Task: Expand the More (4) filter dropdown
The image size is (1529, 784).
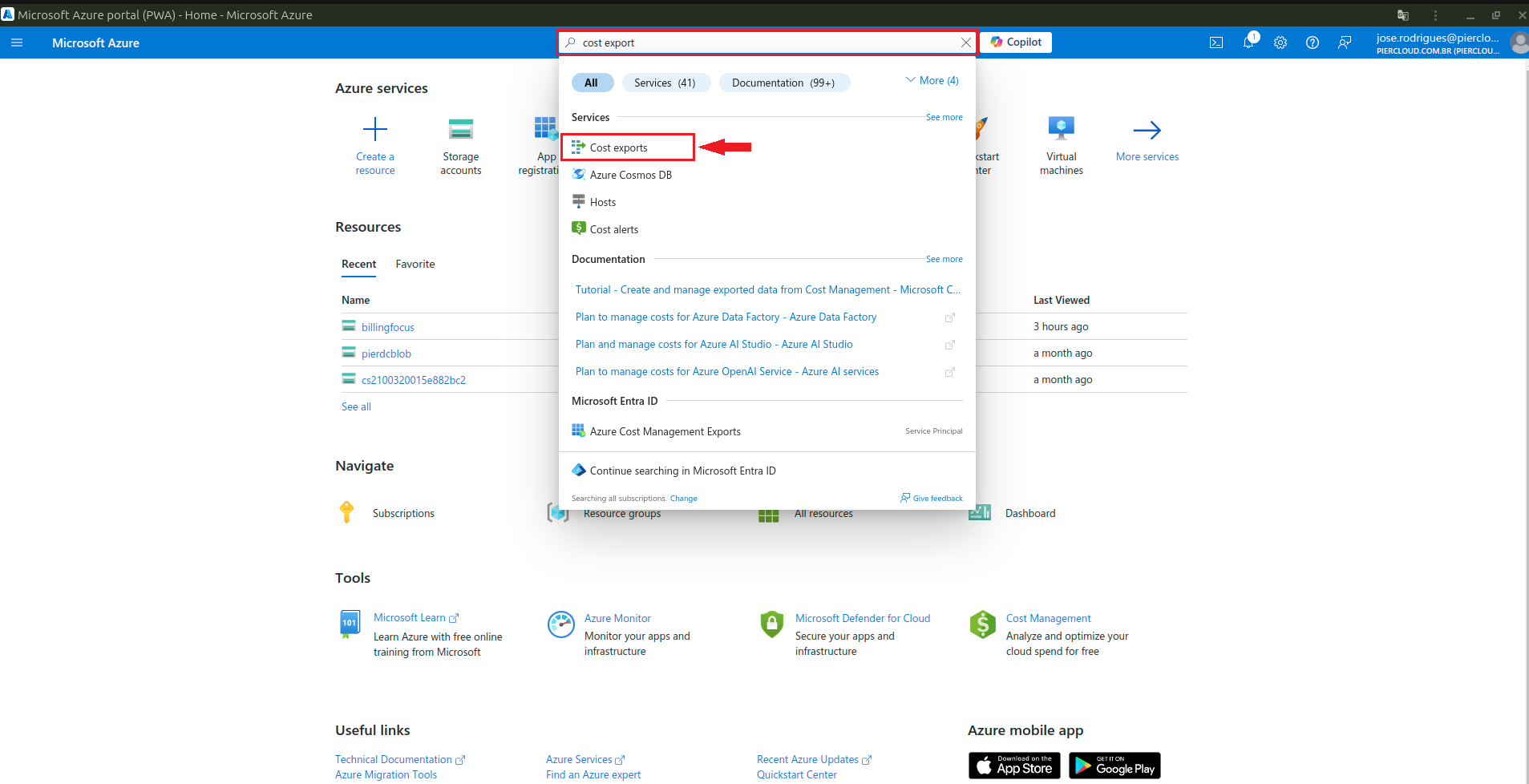Action: point(932,80)
